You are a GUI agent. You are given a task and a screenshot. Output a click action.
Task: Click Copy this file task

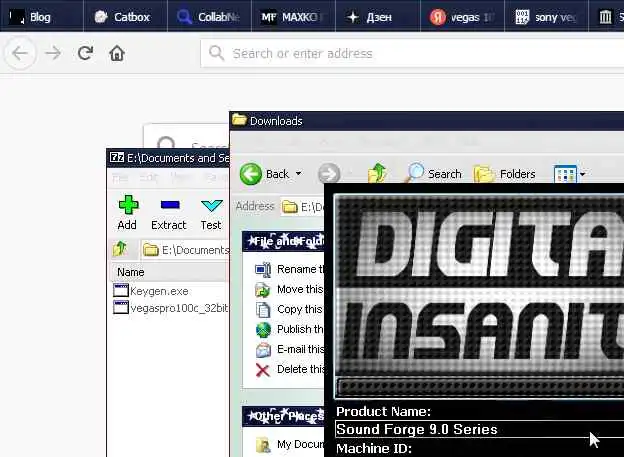pyautogui.click(x=290, y=309)
